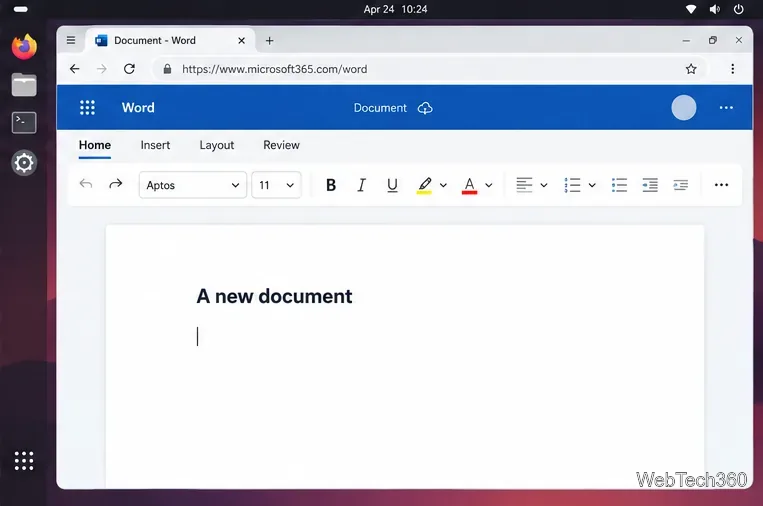Click the browser Back arrow
This screenshot has width=763, height=506.
pos(74,69)
